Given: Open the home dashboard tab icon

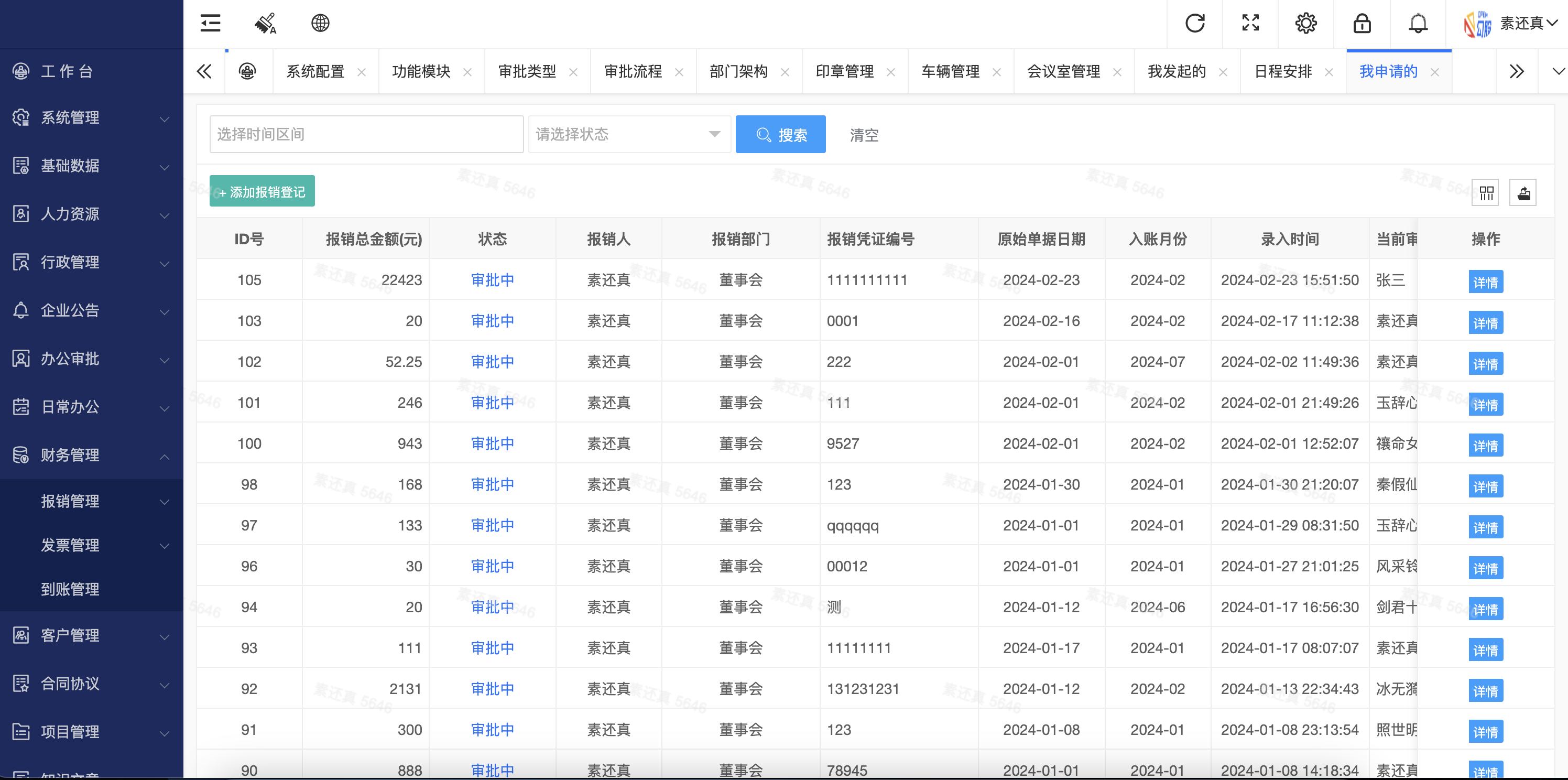Looking at the screenshot, I should [x=247, y=71].
